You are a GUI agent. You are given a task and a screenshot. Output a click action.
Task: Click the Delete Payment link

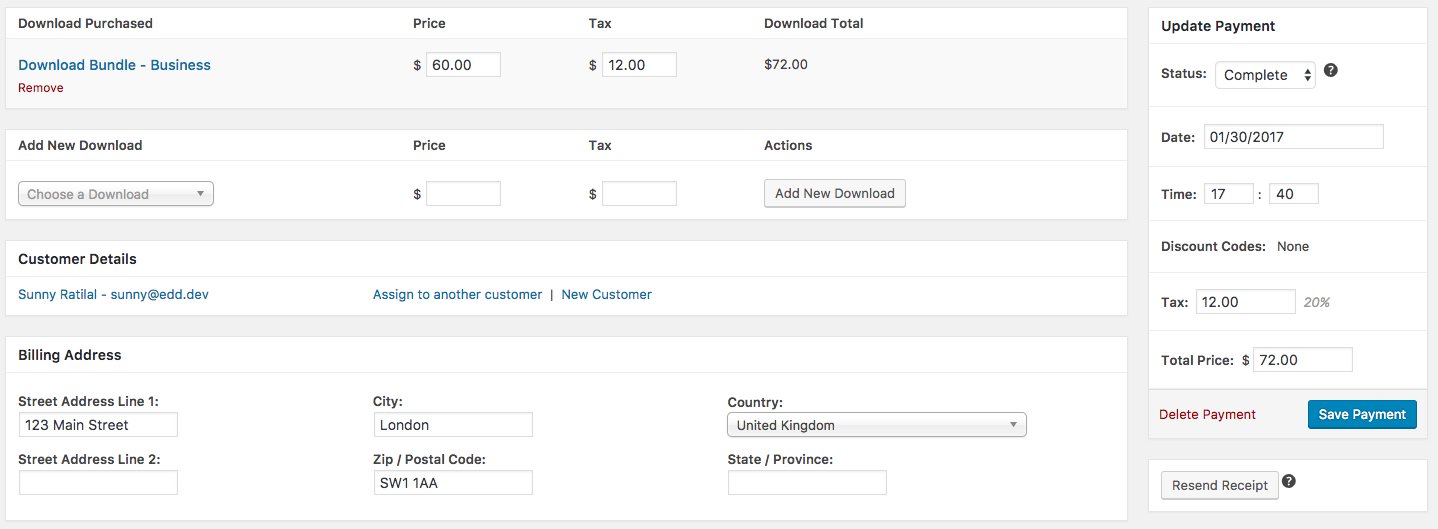pyautogui.click(x=1207, y=414)
